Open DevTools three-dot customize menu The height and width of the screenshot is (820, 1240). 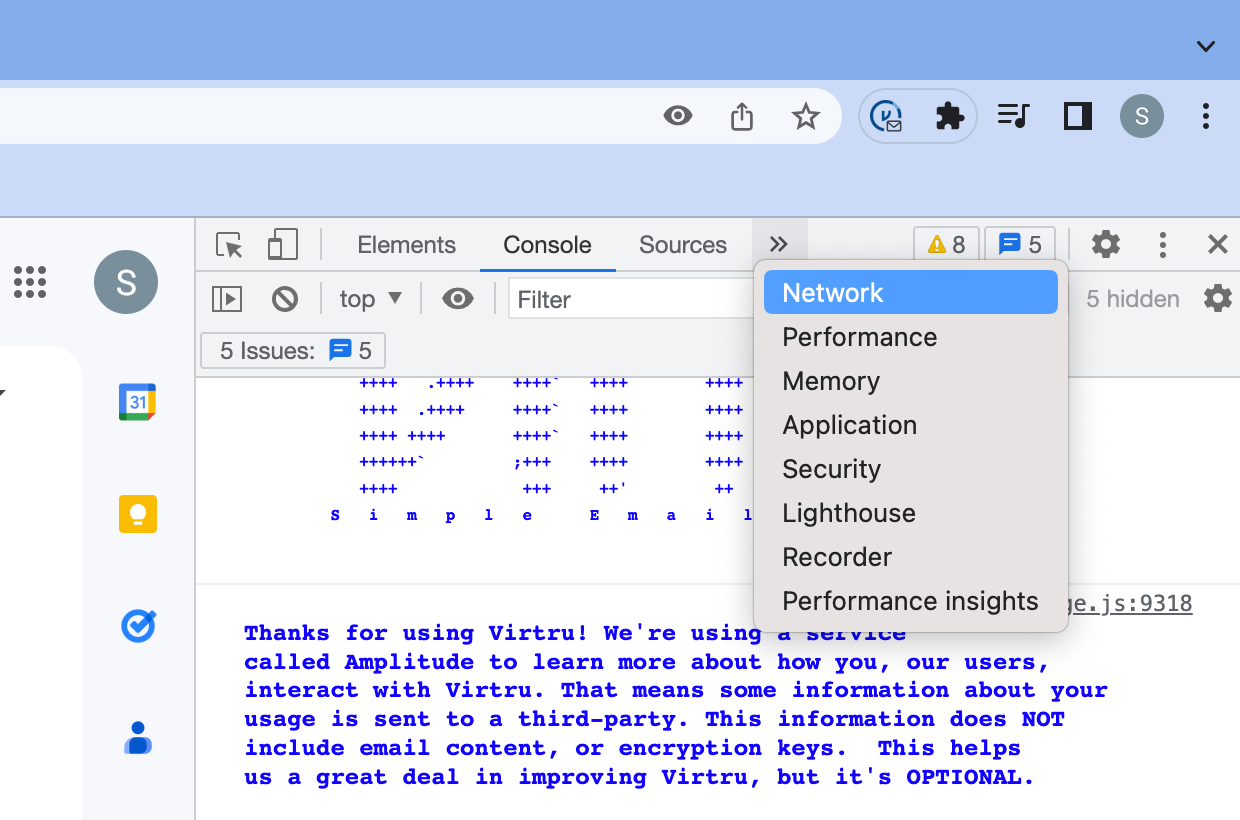tap(1162, 245)
